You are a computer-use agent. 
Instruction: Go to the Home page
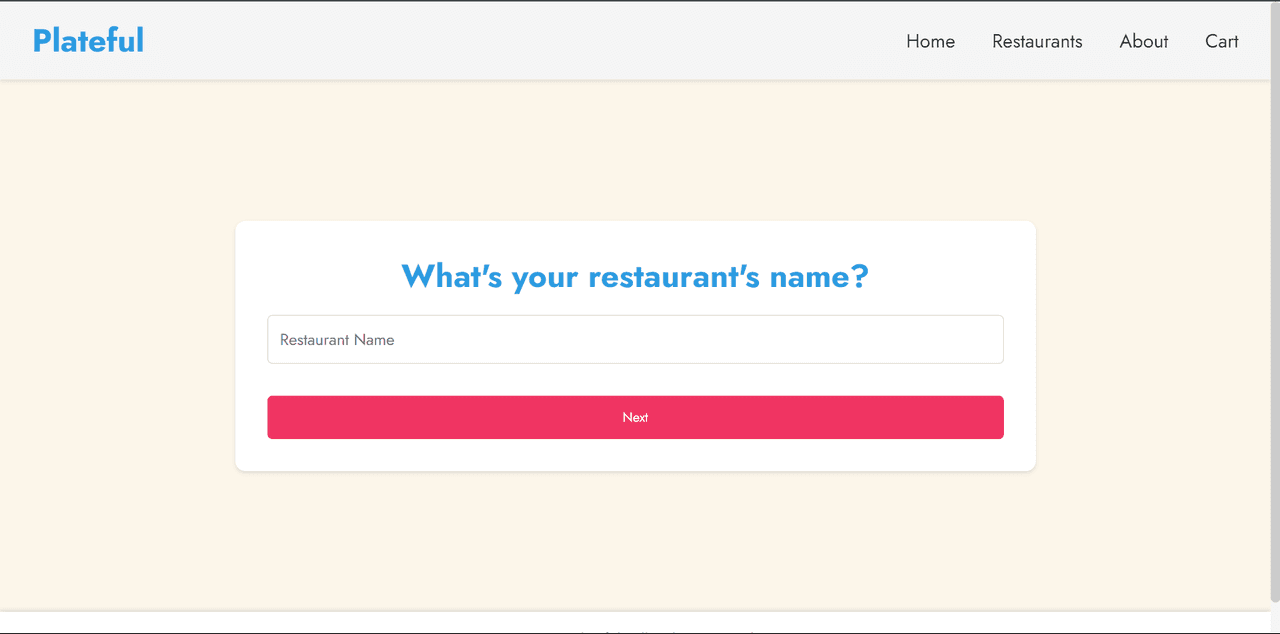pos(930,41)
